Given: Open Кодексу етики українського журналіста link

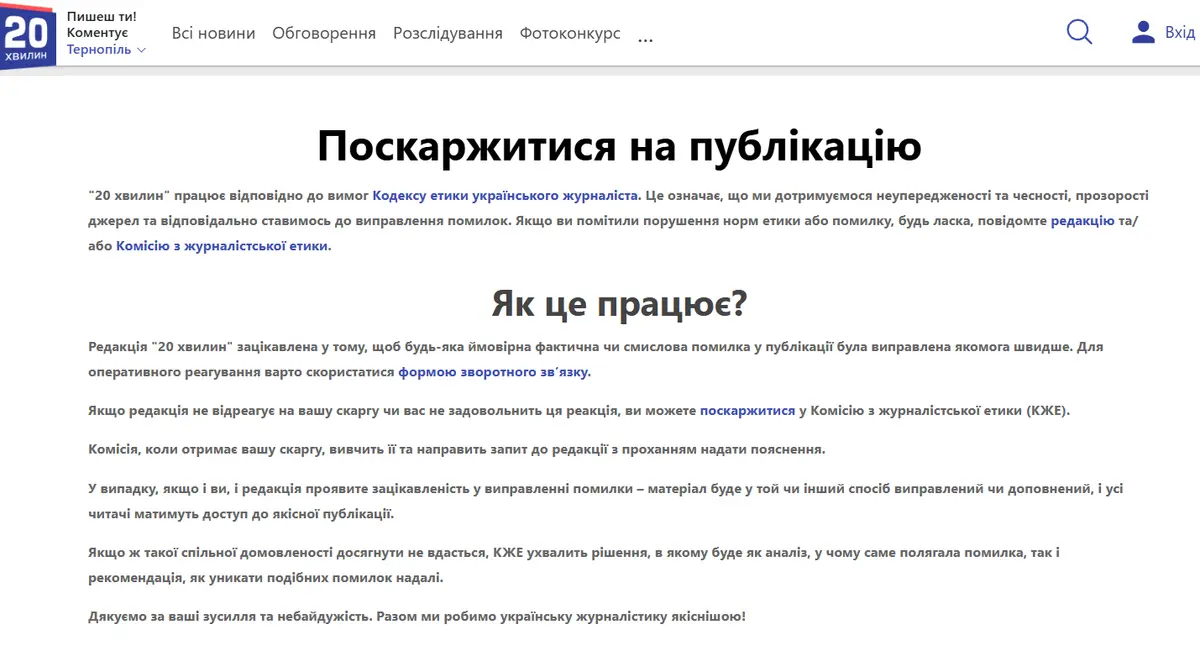Looking at the screenshot, I should pos(506,195).
